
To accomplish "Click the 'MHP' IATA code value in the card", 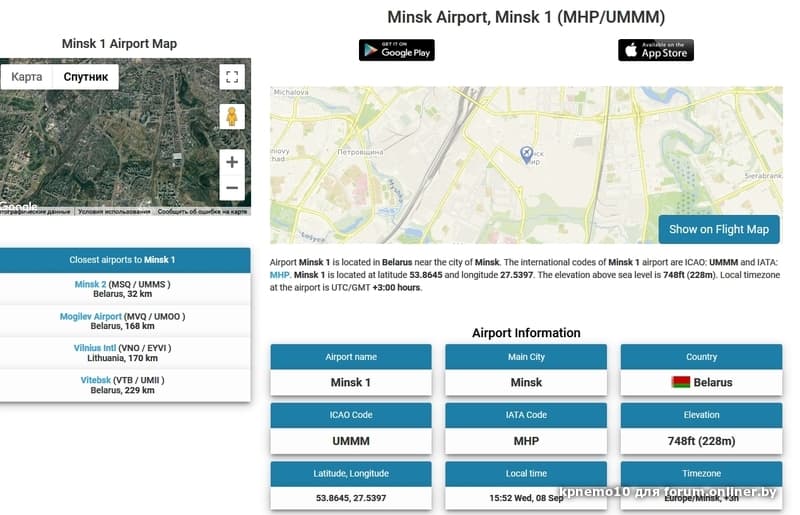I will coord(526,441).
